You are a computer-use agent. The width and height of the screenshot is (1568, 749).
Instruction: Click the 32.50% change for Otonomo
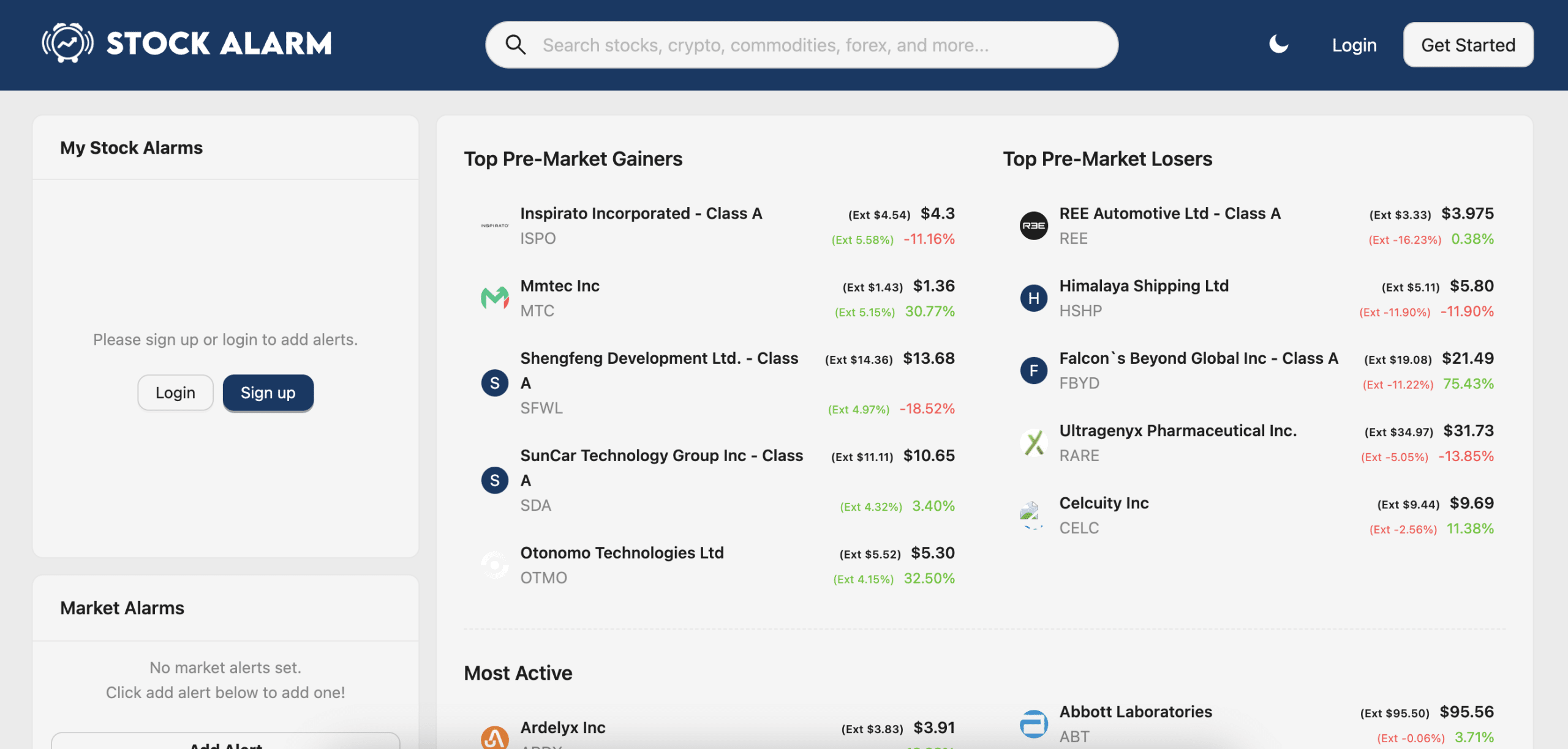(929, 578)
